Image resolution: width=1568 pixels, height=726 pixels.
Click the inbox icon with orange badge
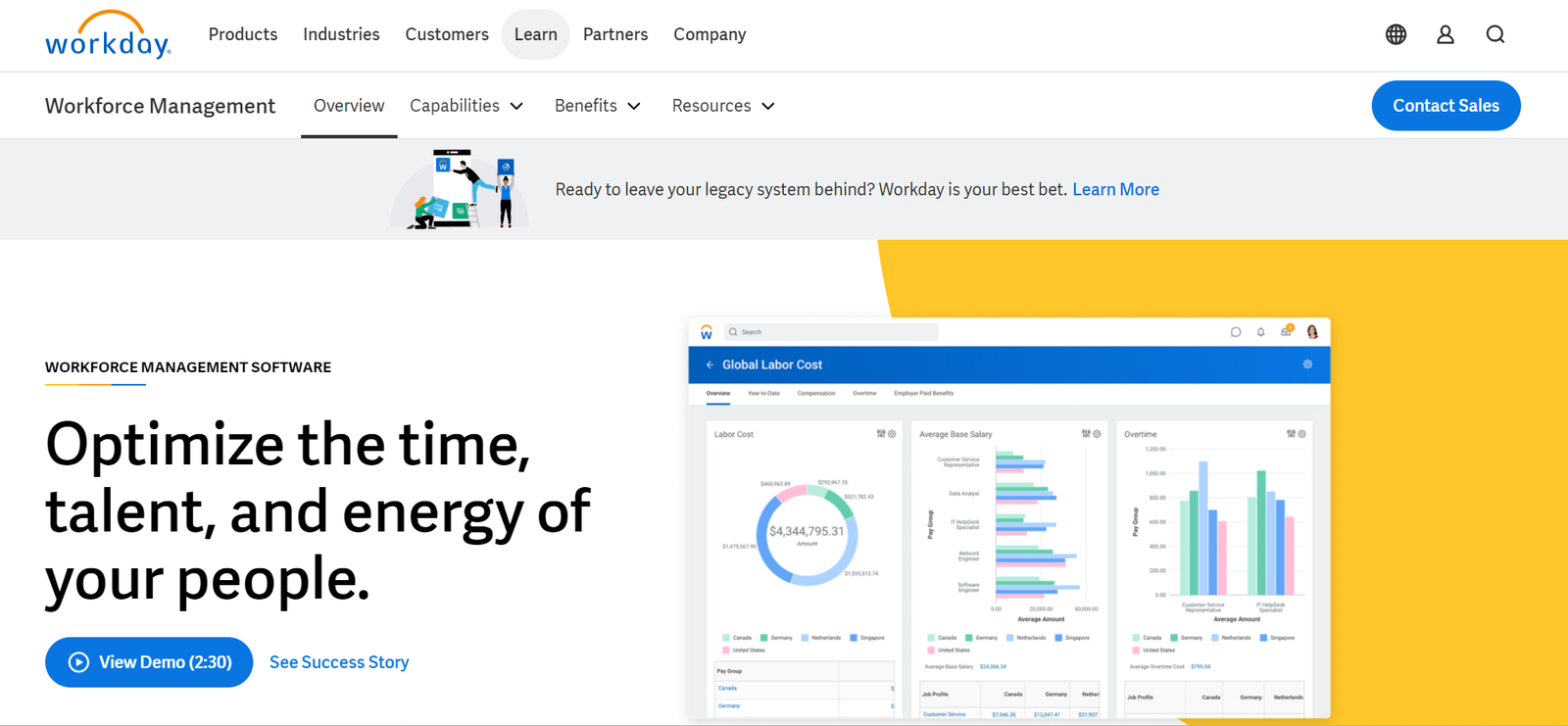[x=1287, y=330]
